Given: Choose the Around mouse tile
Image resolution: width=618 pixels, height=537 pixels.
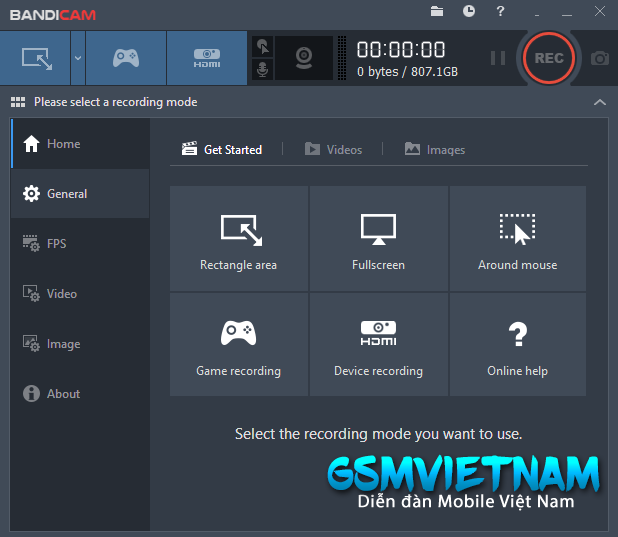Looking at the screenshot, I should coord(517,239).
